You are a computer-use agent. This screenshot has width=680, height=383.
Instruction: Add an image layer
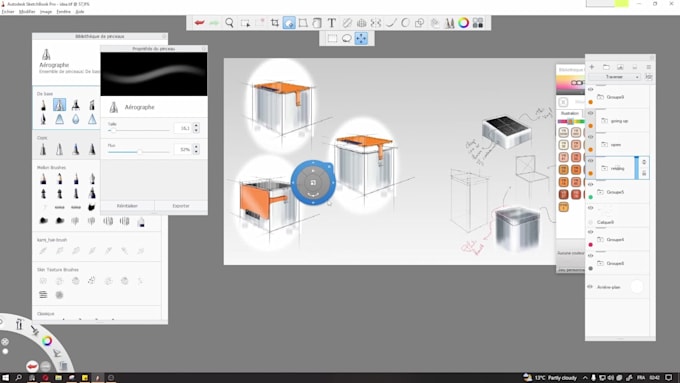click(620, 67)
